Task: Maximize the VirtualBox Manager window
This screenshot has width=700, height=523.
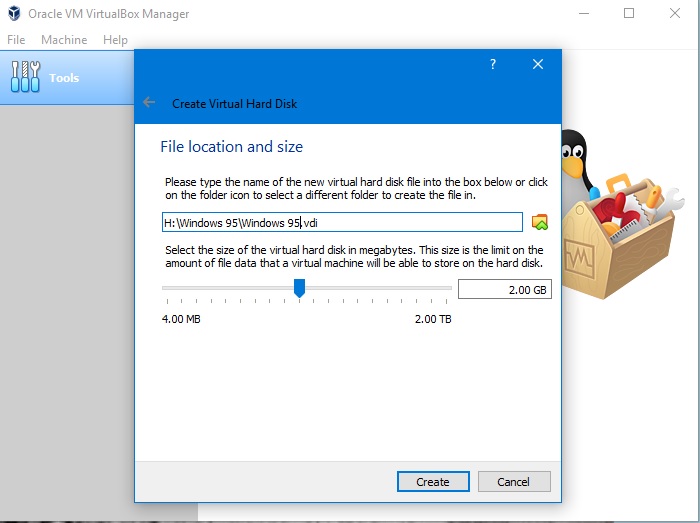Action: coord(629,13)
